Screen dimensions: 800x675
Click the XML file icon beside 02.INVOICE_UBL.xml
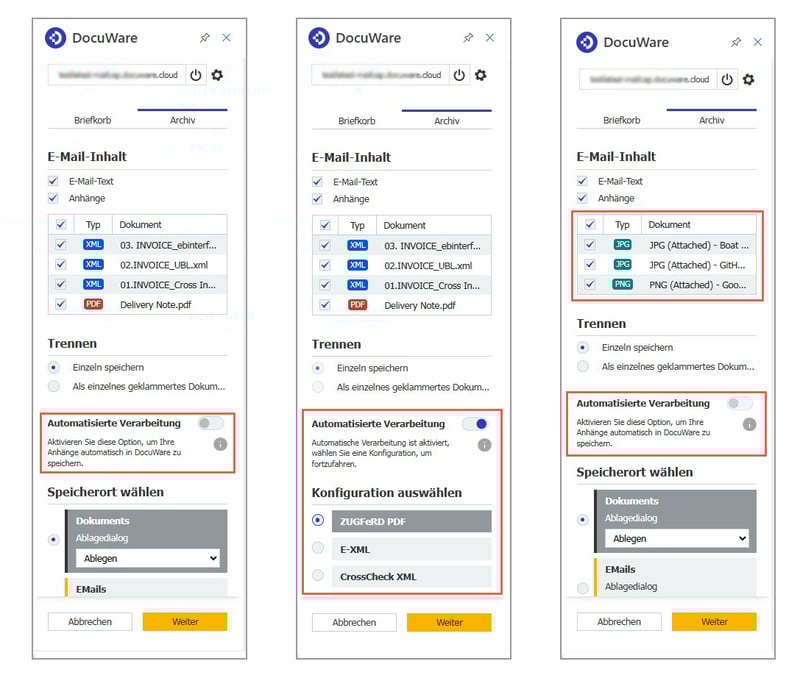click(94, 265)
